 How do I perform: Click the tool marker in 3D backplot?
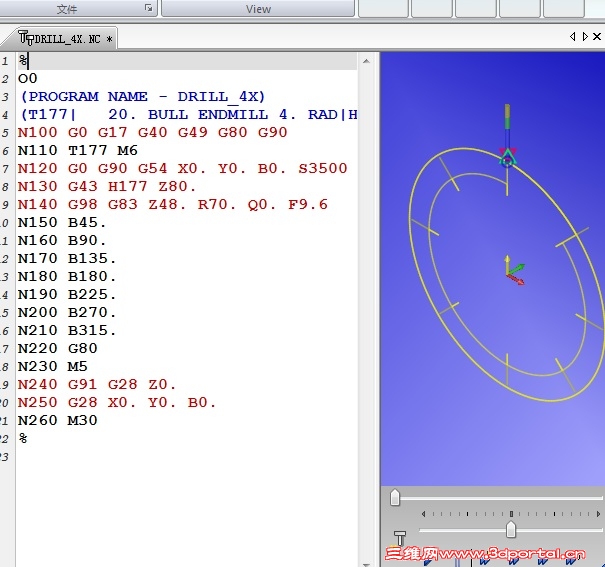pyautogui.click(x=507, y=157)
